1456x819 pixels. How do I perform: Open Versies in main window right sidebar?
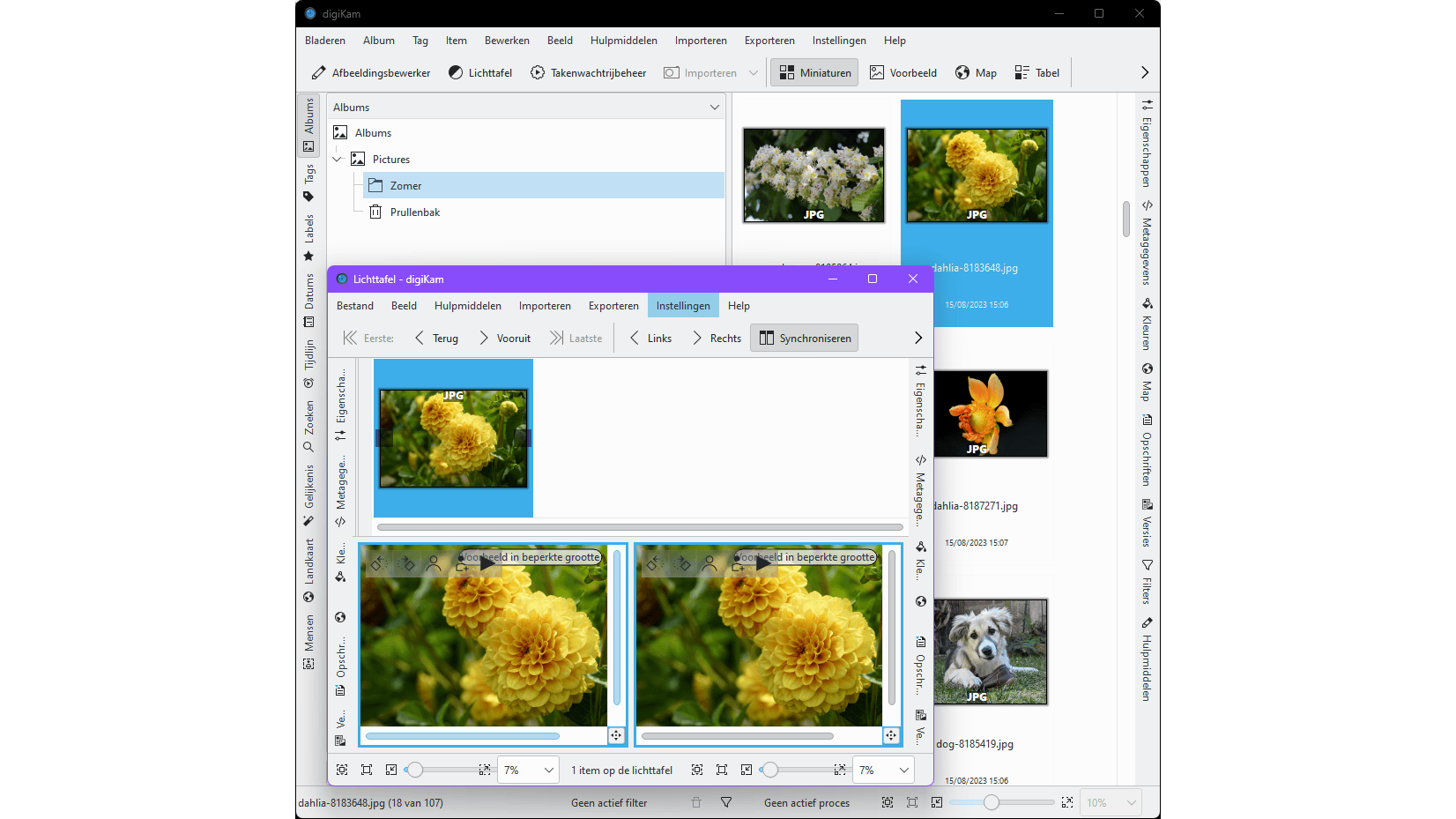1147,523
